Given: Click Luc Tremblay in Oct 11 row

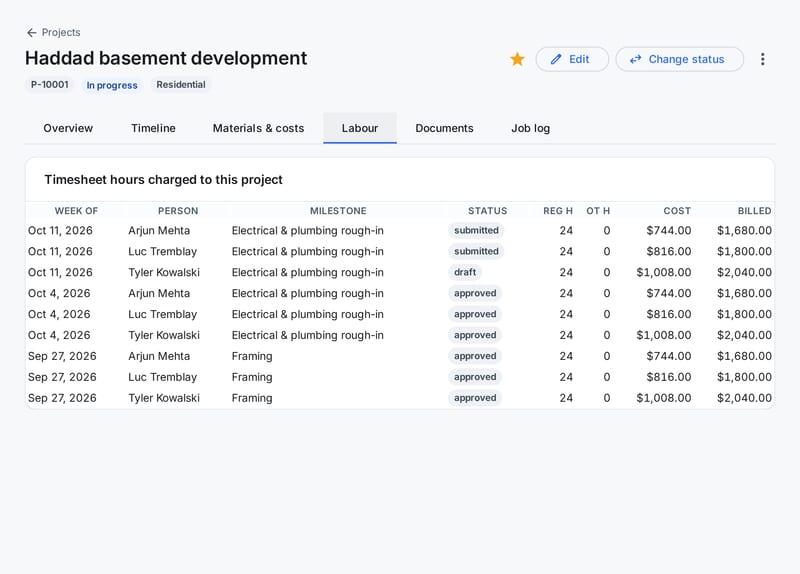Looking at the screenshot, I should pyautogui.click(x=162, y=252).
